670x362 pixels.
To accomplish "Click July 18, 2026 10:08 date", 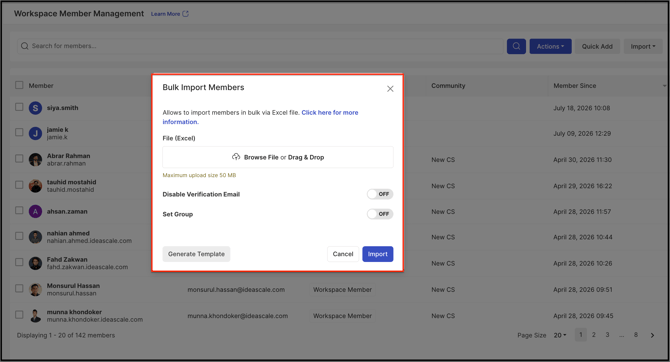I will pyautogui.click(x=582, y=108).
